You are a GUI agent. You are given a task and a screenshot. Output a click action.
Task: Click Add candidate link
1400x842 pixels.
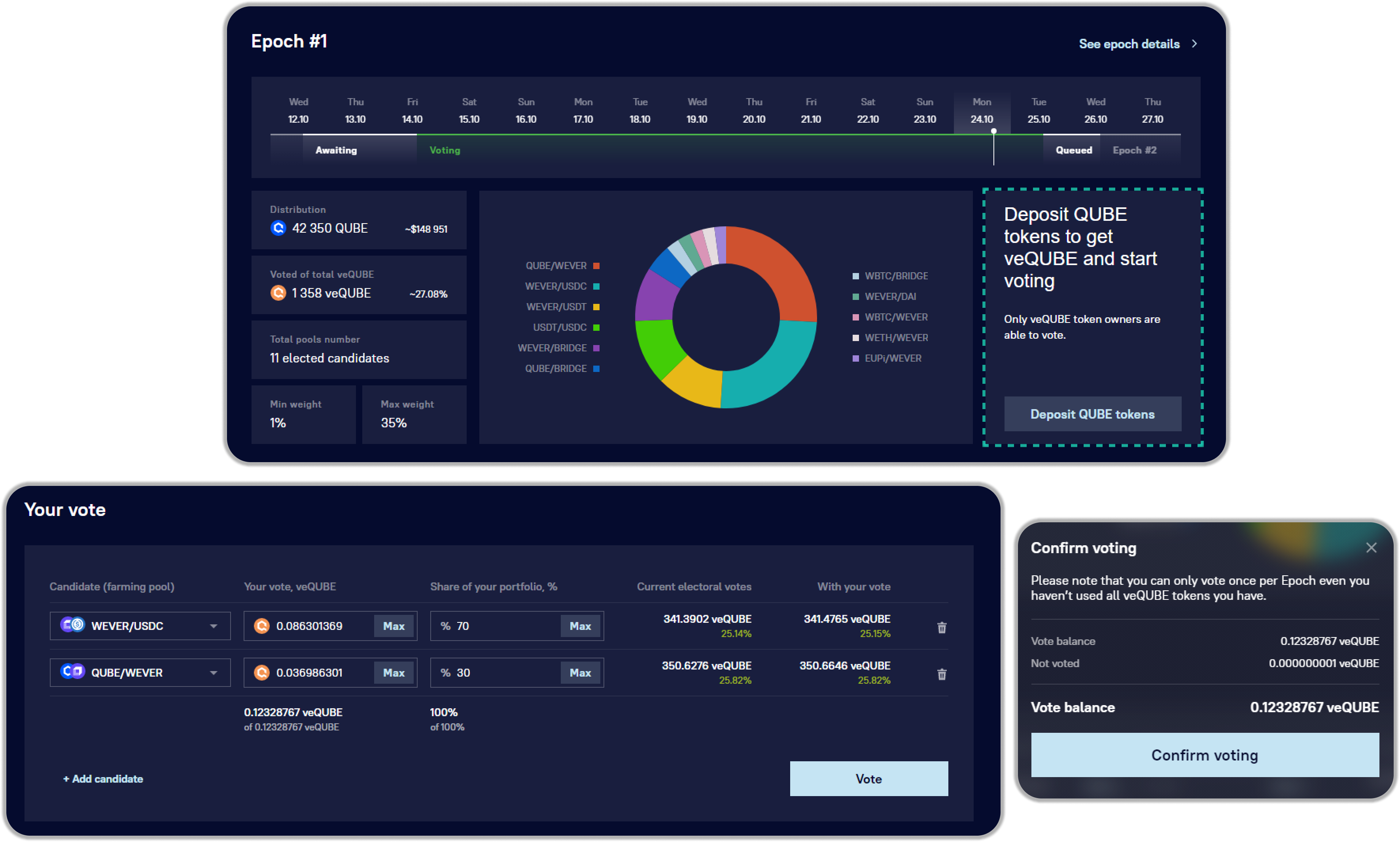103,778
